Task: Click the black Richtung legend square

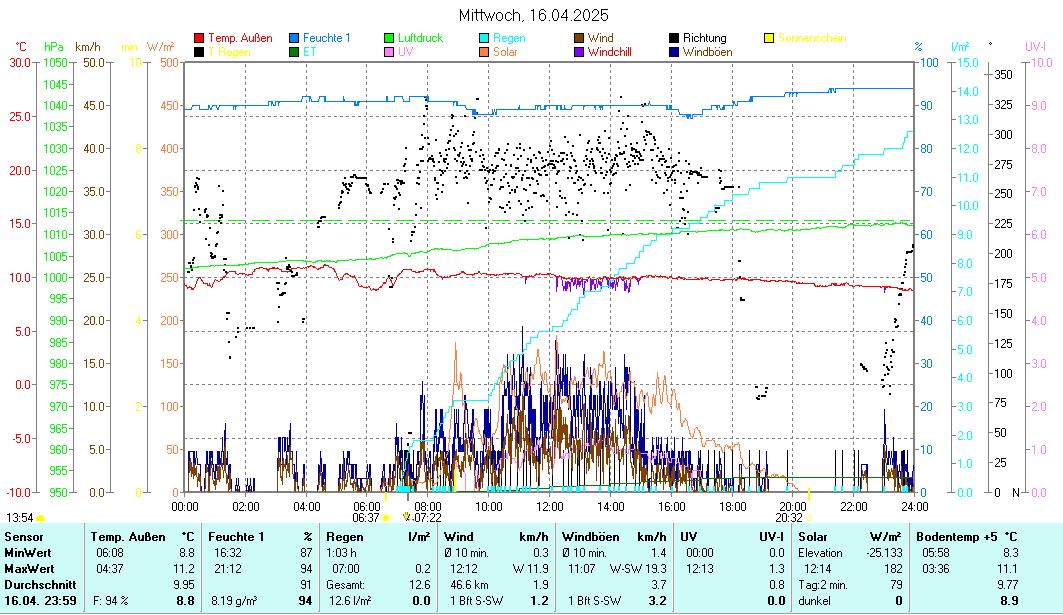Action: tap(675, 38)
